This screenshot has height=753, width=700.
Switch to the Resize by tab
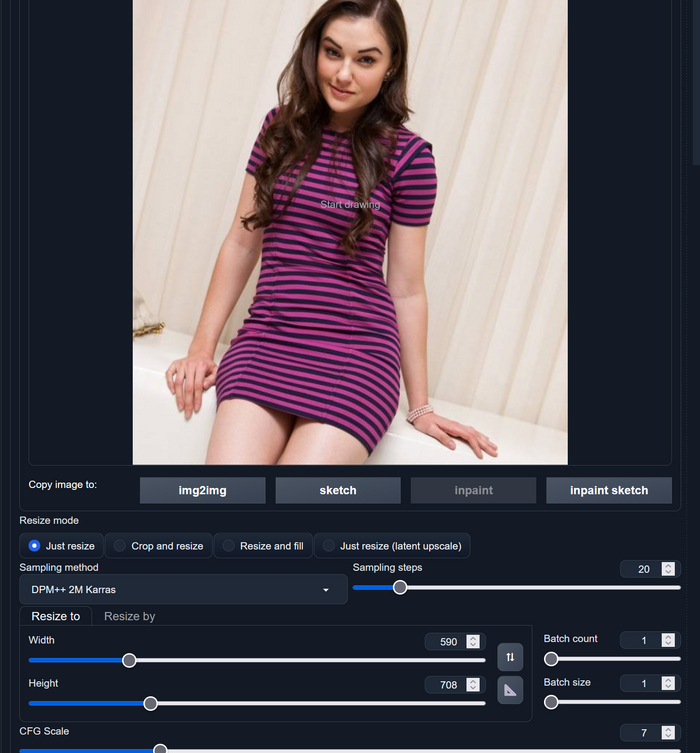(x=130, y=616)
